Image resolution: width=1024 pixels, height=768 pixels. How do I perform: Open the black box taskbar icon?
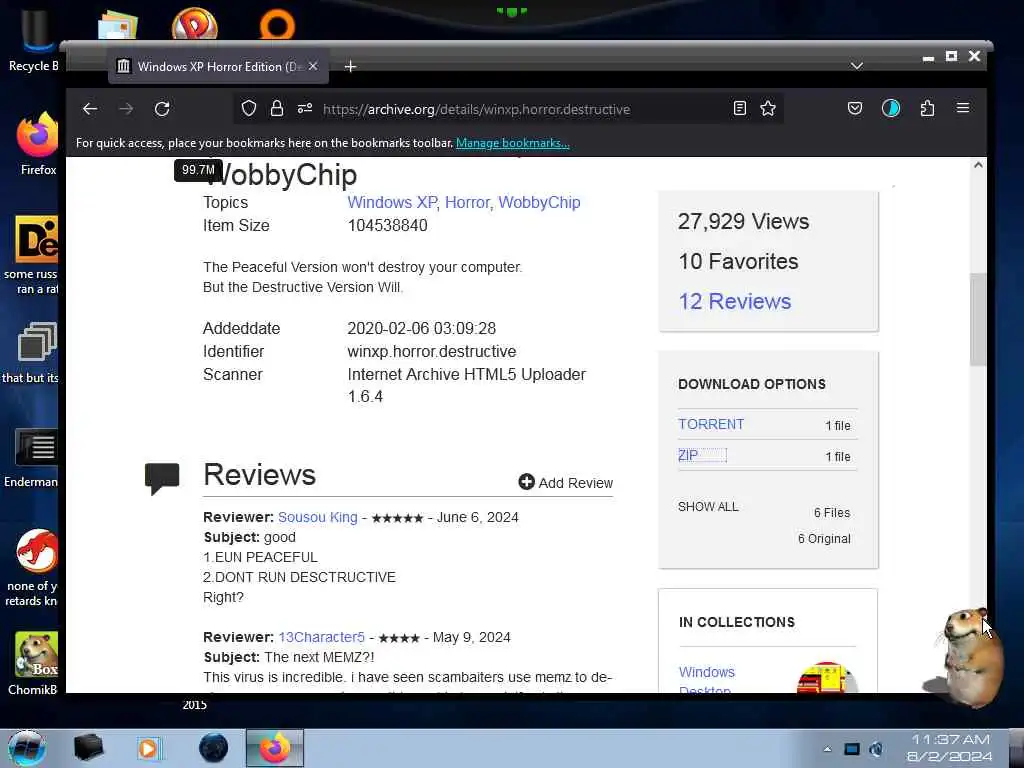click(x=88, y=748)
